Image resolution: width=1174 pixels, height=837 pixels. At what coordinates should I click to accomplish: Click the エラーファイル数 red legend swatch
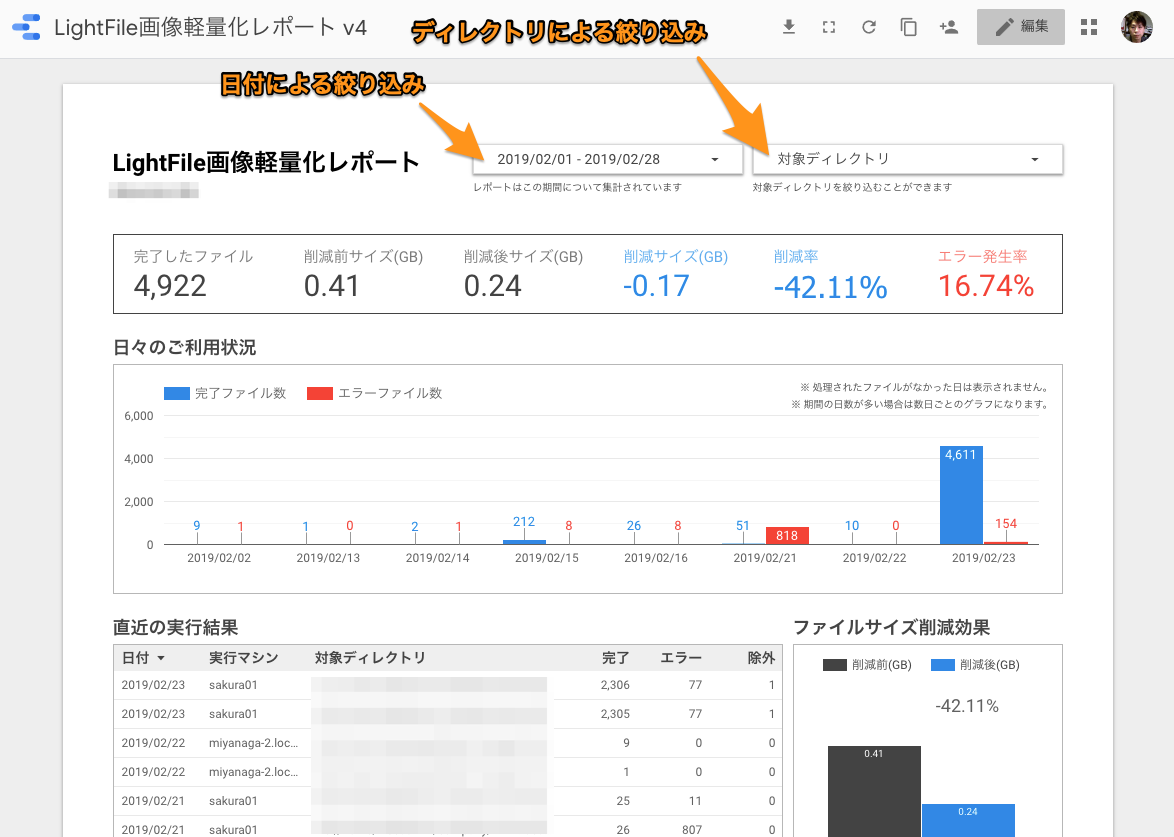coord(320,393)
